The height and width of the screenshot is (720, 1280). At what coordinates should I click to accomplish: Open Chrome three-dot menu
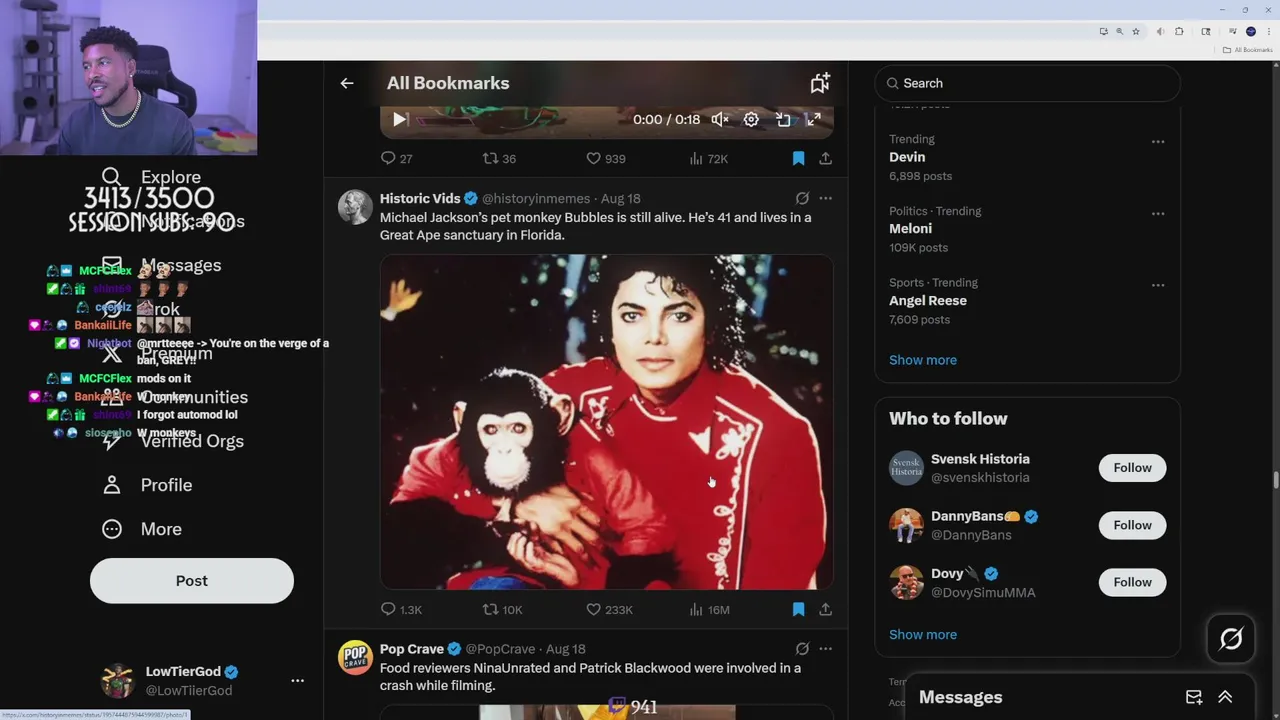pyautogui.click(x=1268, y=31)
